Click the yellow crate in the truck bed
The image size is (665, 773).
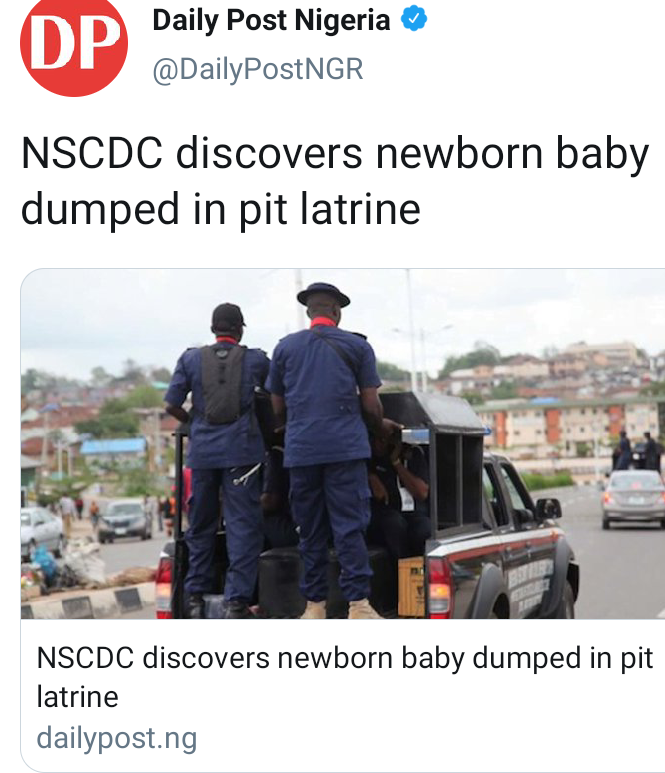click(411, 587)
